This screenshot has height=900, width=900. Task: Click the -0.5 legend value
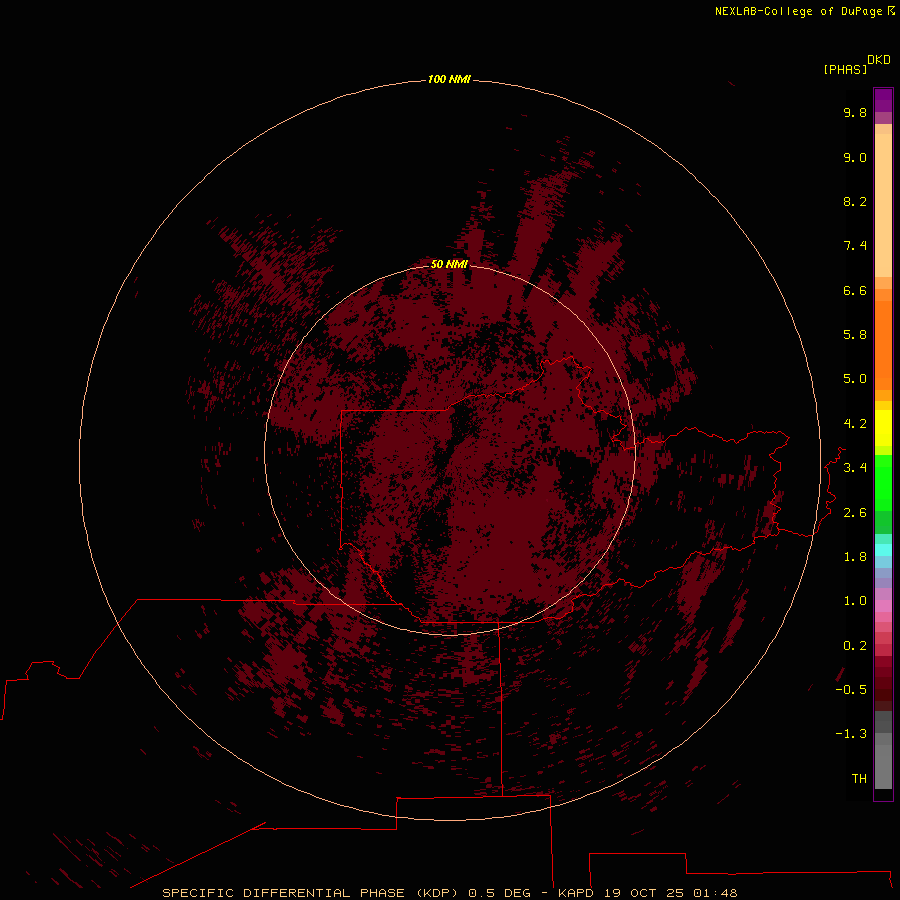851,690
